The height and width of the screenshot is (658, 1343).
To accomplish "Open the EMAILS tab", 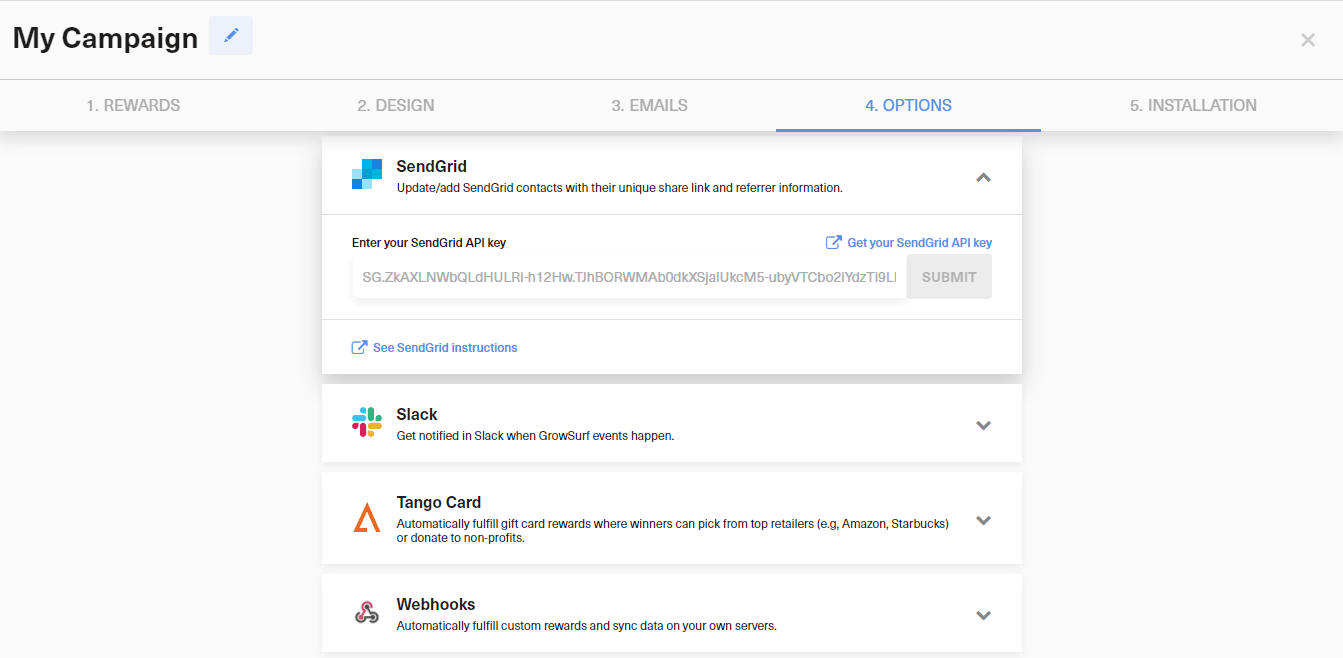I will pyautogui.click(x=649, y=105).
